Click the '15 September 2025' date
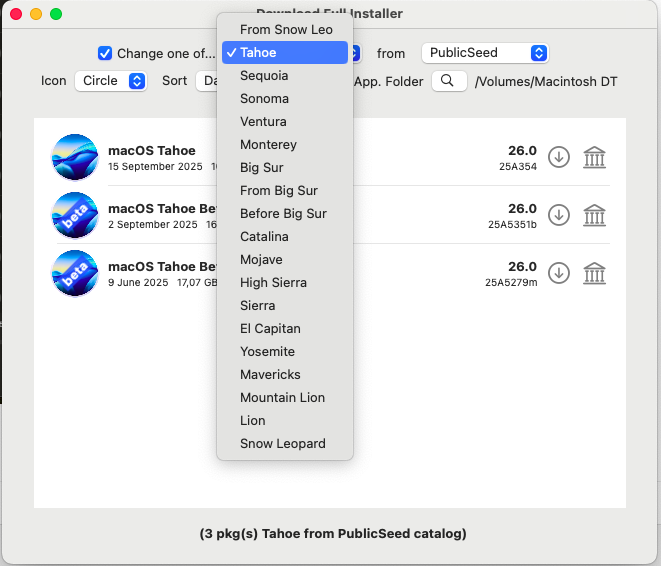 [155, 166]
